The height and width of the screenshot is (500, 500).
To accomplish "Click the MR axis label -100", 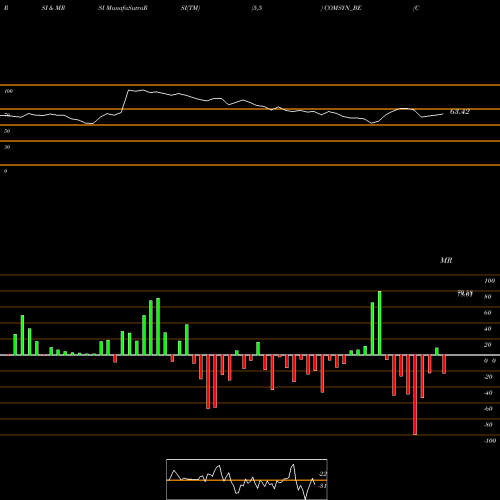I will (x=490, y=441).
